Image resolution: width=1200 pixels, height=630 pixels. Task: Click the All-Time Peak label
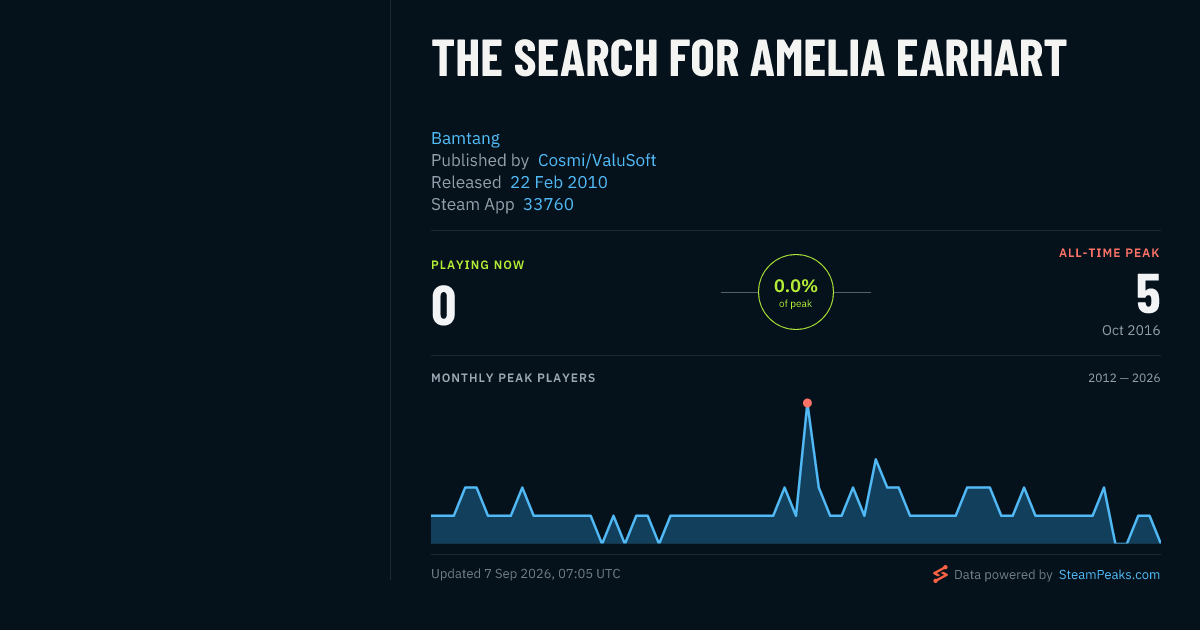click(x=1110, y=253)
